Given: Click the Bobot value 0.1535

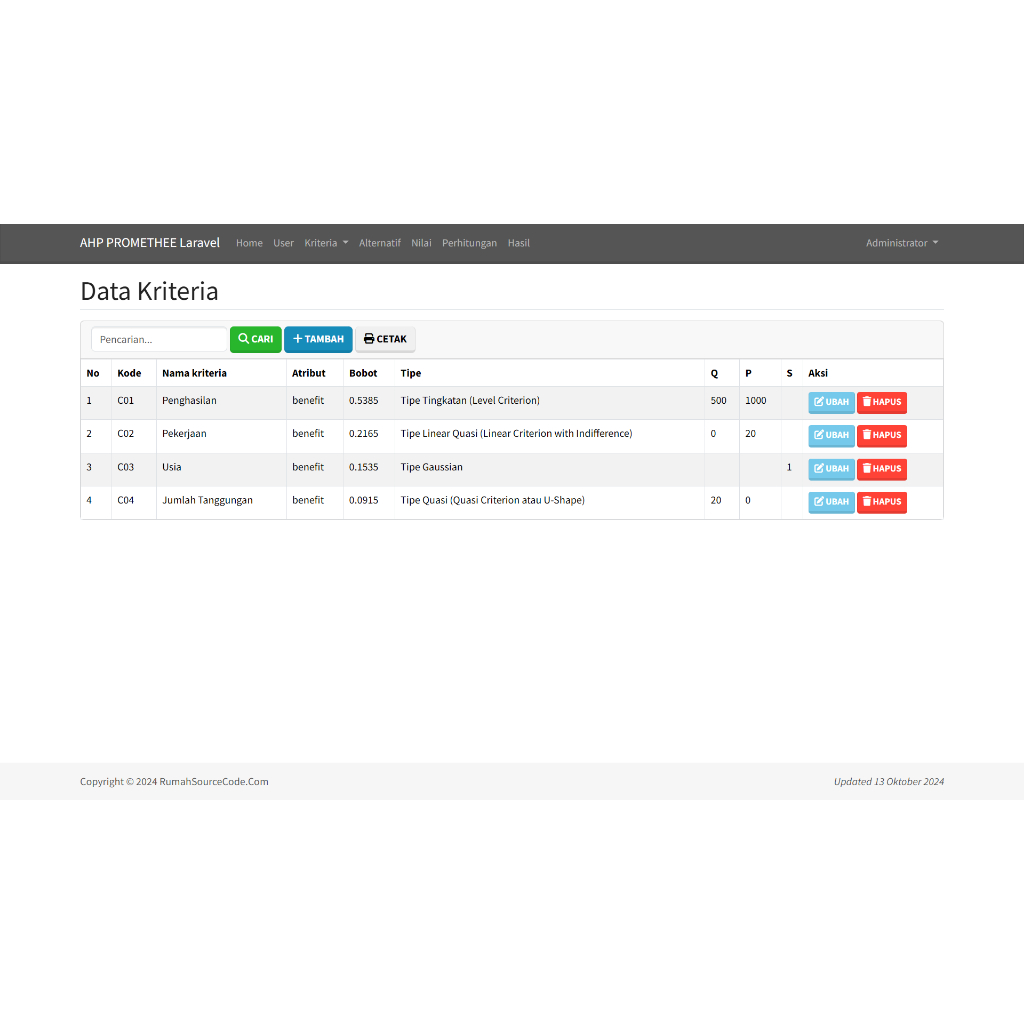Looking at the screenshot, I should click(363, 468).
